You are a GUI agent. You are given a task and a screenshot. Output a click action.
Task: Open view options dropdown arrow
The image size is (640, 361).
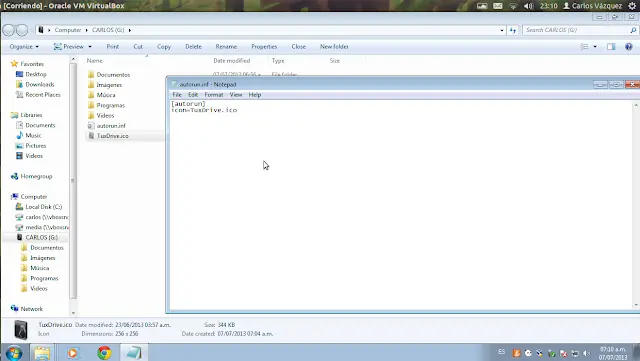595,47
